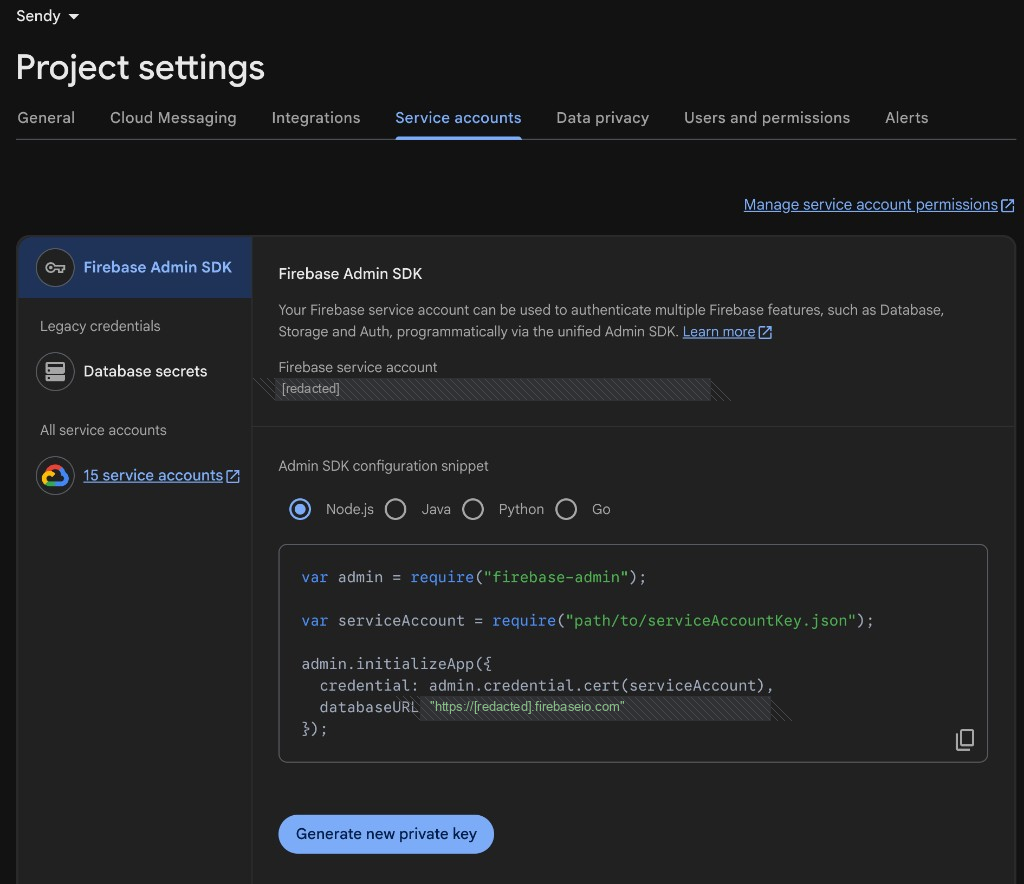Select the Java radio button
Viewport: 1024px width, 884px height.
point(396,509)
